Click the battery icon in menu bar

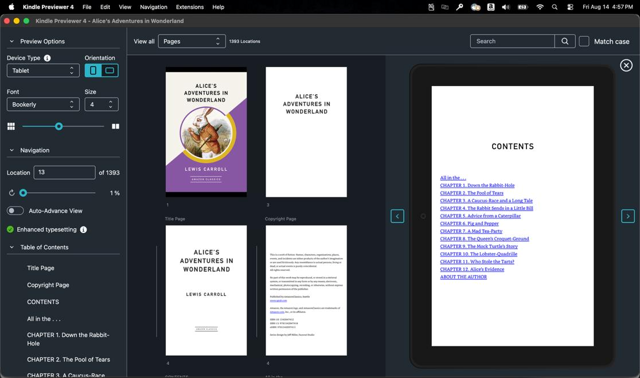pyautogui.click(x=523, y=7)
